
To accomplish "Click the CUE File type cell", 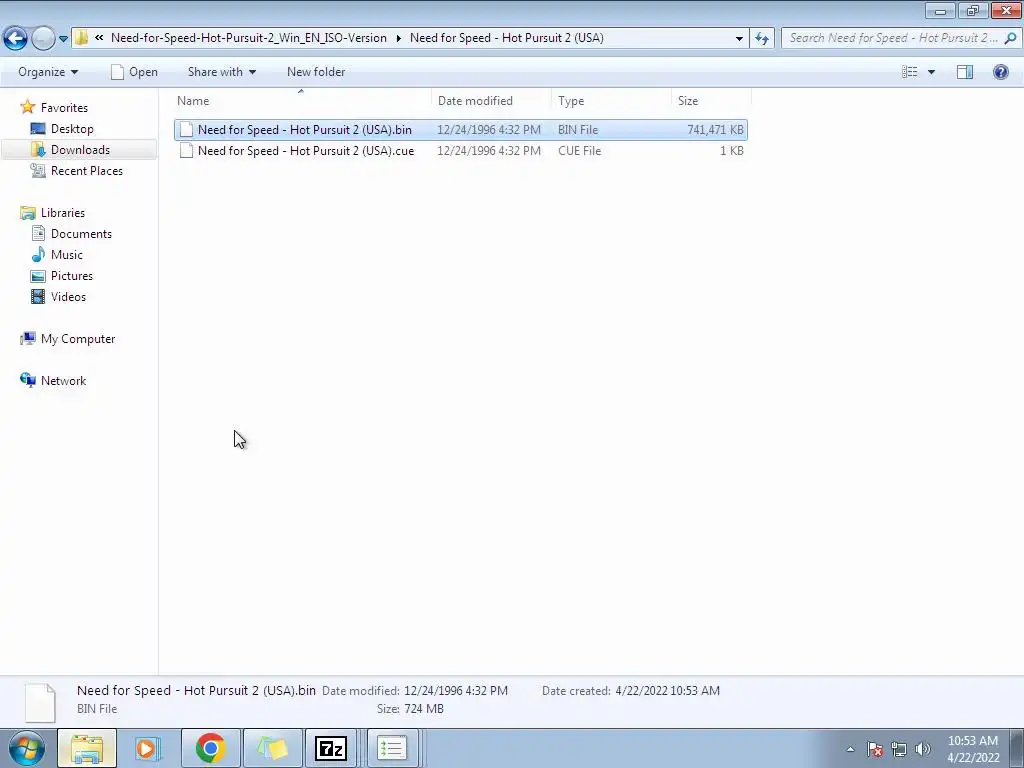I will point(579,151).
